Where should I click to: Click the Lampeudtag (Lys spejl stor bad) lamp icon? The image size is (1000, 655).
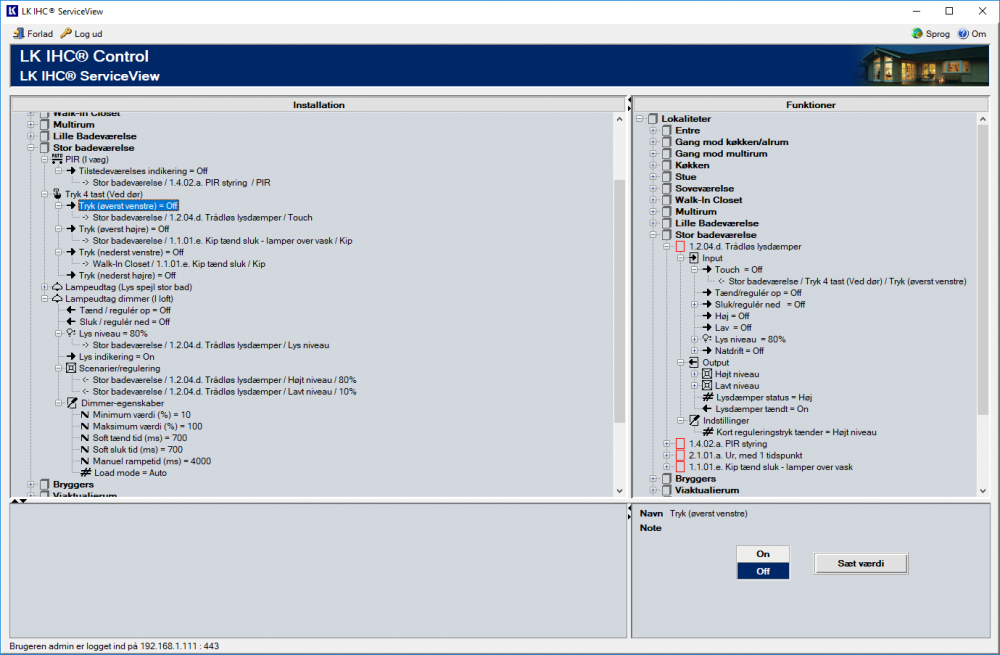[57, 287]
